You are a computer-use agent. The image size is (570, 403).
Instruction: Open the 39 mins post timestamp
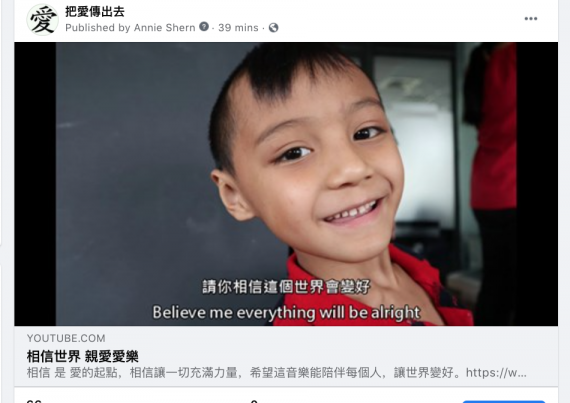pos(238,28)
